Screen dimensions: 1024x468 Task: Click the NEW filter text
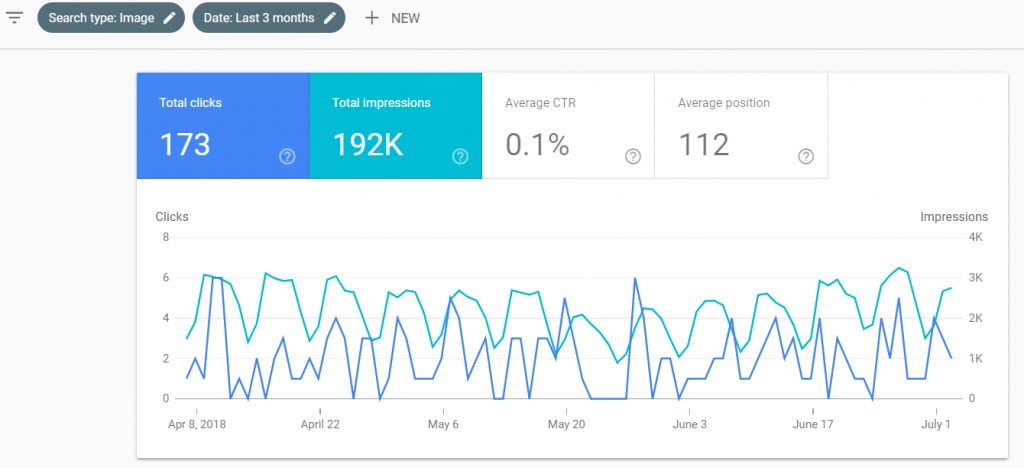(x=405, y=19)
